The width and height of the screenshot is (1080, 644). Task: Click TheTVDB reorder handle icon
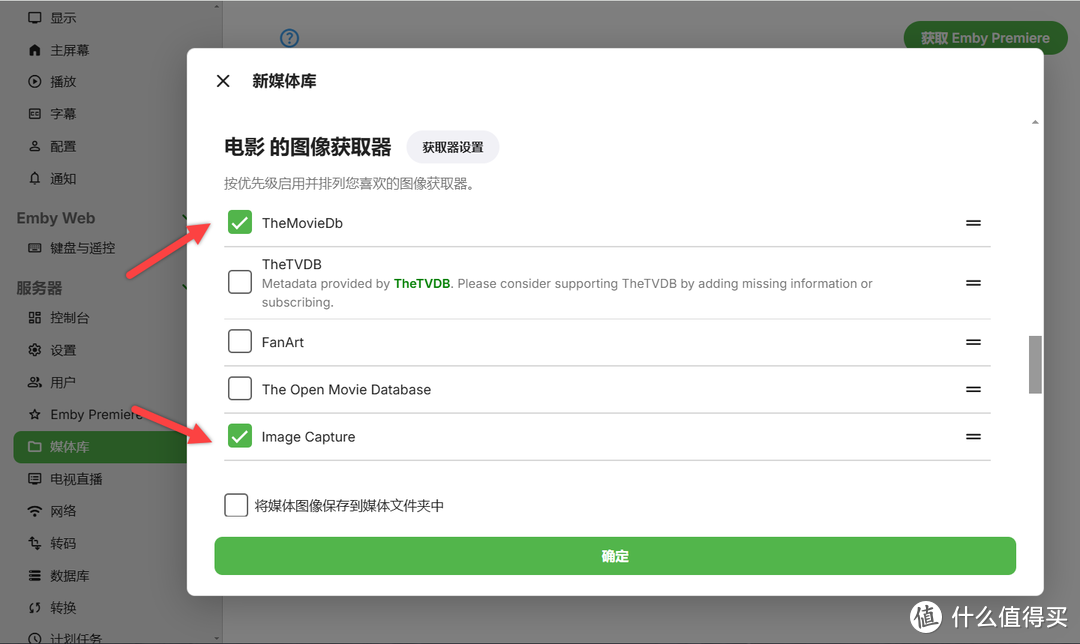pyautogui.click(x=973, y=283)
